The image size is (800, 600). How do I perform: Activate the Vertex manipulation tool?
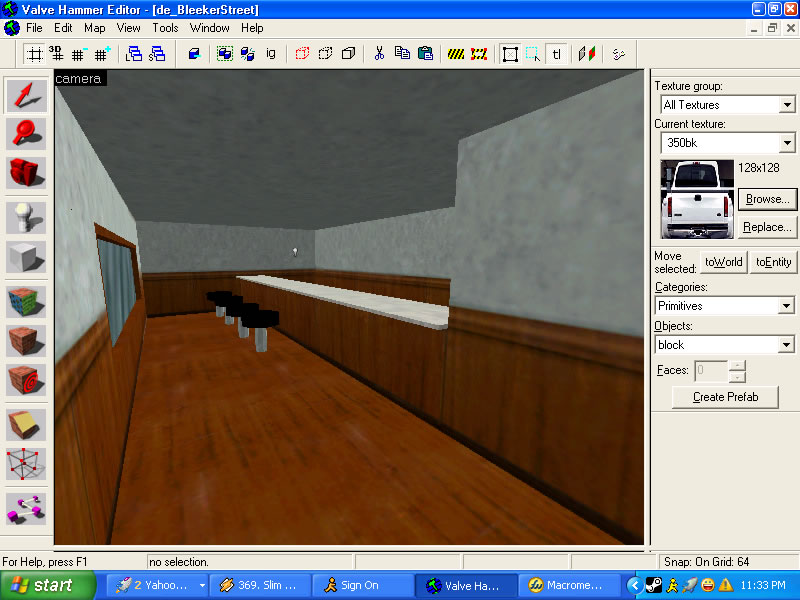click(26, 463)
